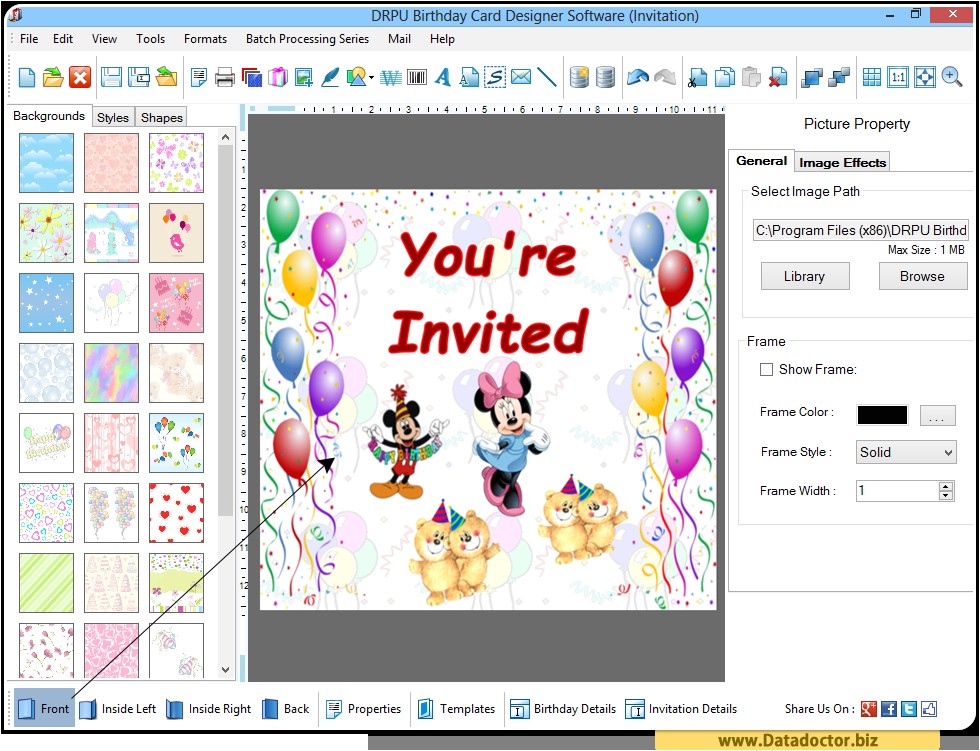The image size is (980, 751).
Task: Open the Print tool
Action: (x=224, y=76)
